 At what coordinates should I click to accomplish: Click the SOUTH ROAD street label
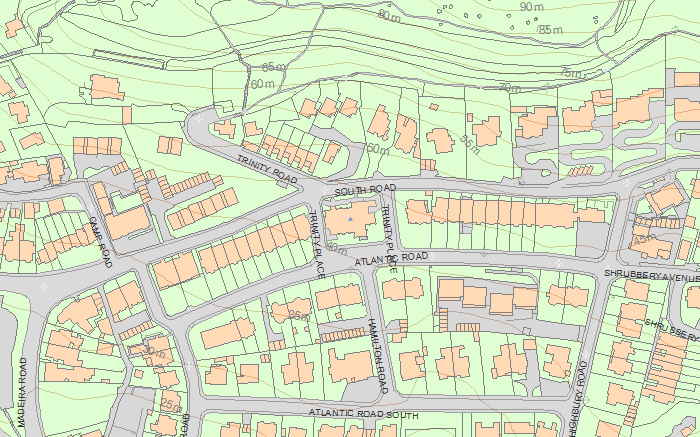pyautogui.click(x=365, y=190)
